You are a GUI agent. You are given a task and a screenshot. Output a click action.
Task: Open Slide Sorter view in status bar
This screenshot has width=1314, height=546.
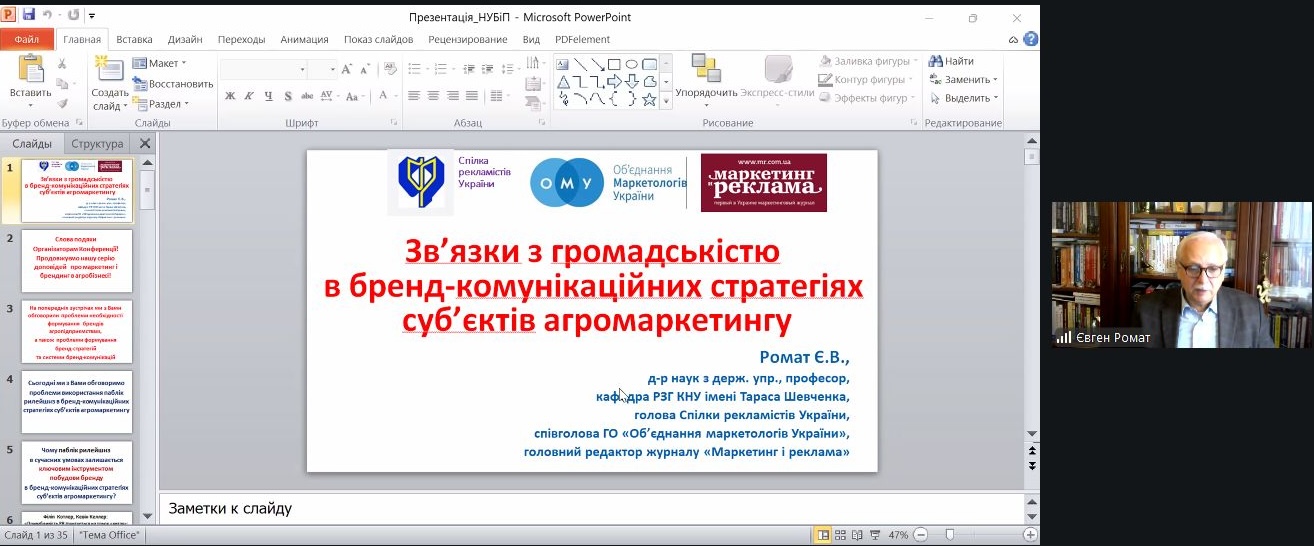[840, 535]
